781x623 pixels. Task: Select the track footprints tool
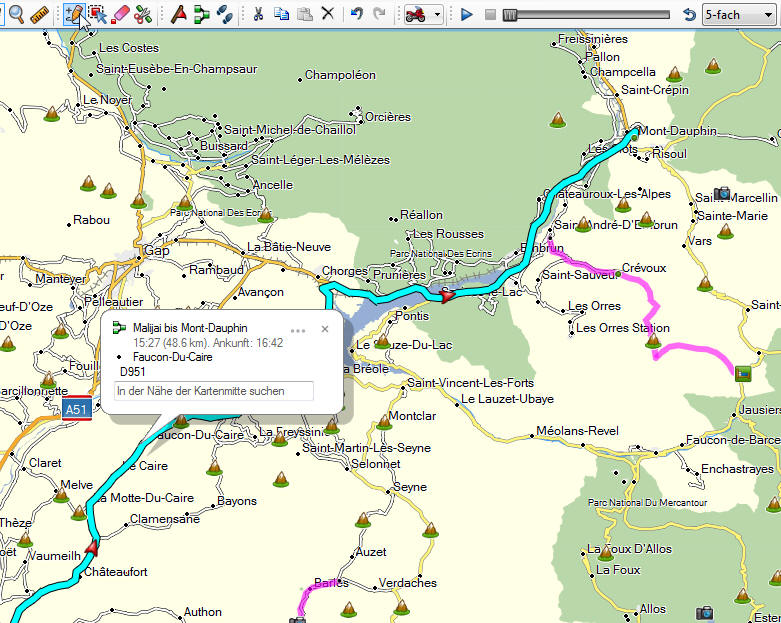click(225, 14)
